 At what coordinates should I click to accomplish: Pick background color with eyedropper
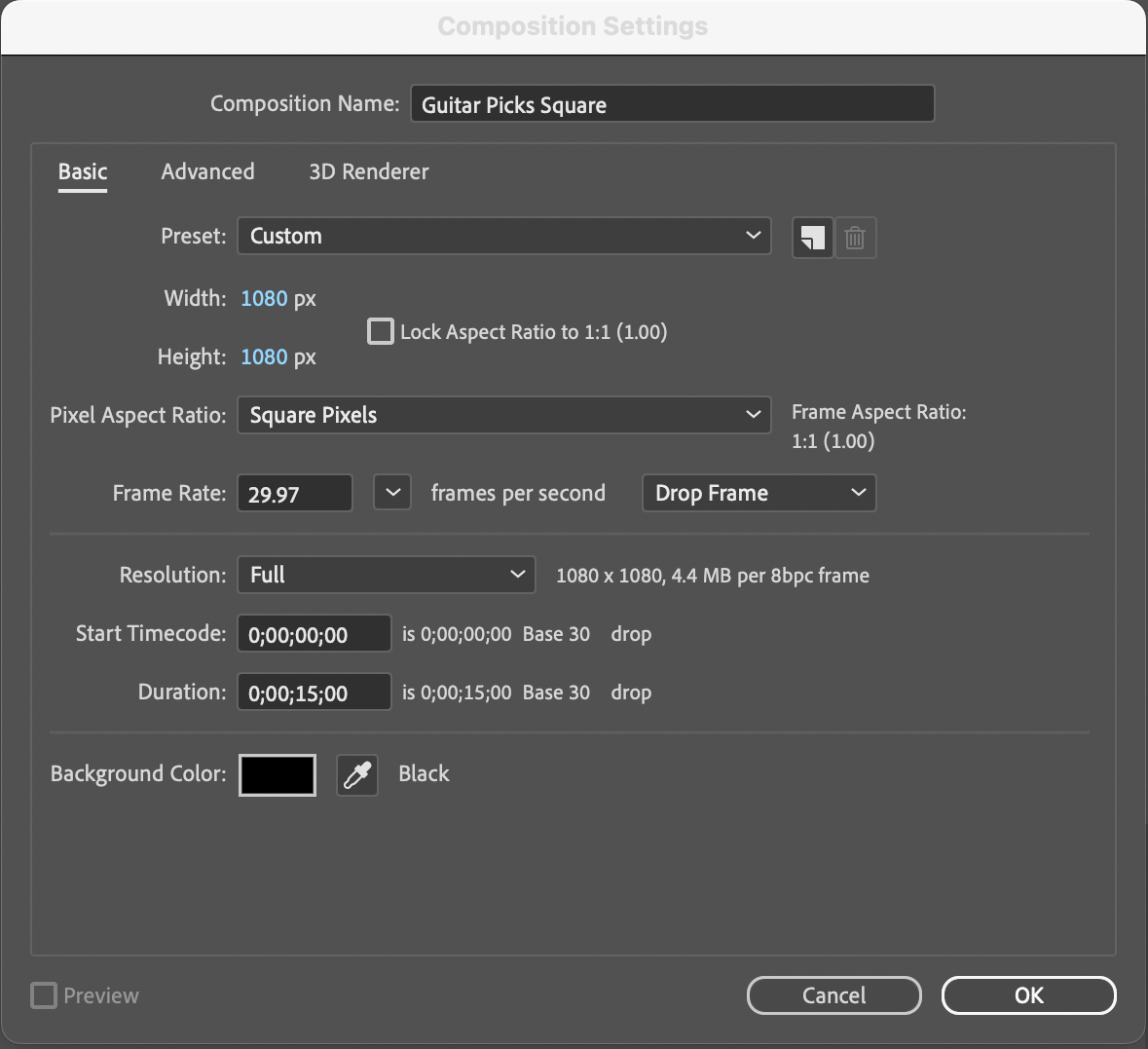[357, 775]
